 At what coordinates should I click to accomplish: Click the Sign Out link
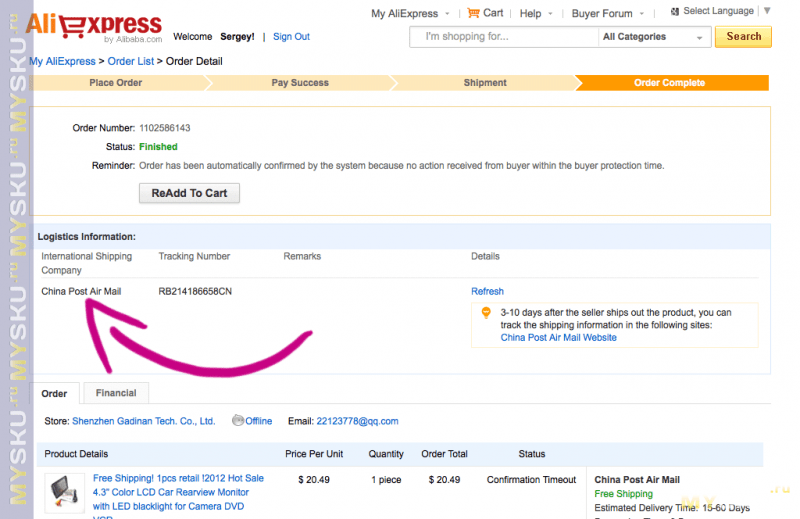(x=291, y=37)
